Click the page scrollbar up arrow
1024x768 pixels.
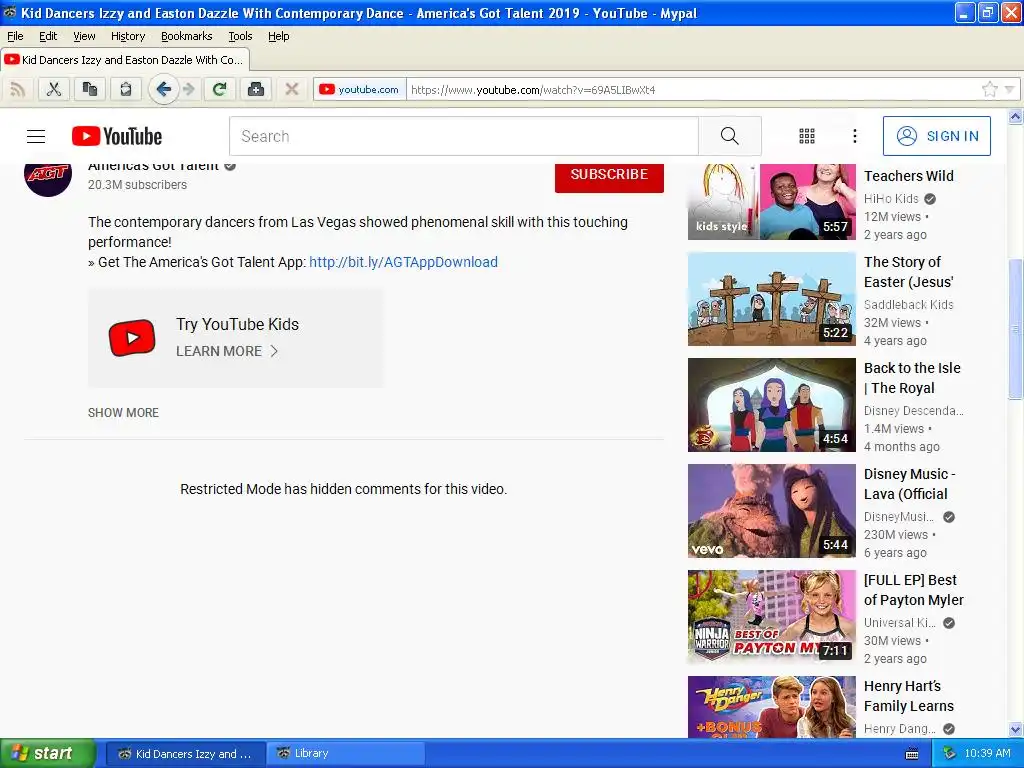tap(1016, 117)
